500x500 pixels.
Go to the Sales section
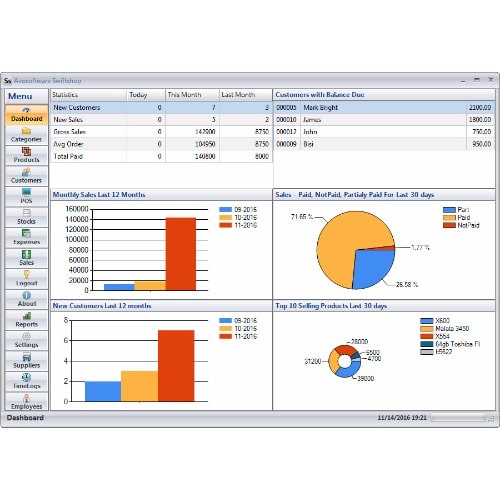click(26, 258)
